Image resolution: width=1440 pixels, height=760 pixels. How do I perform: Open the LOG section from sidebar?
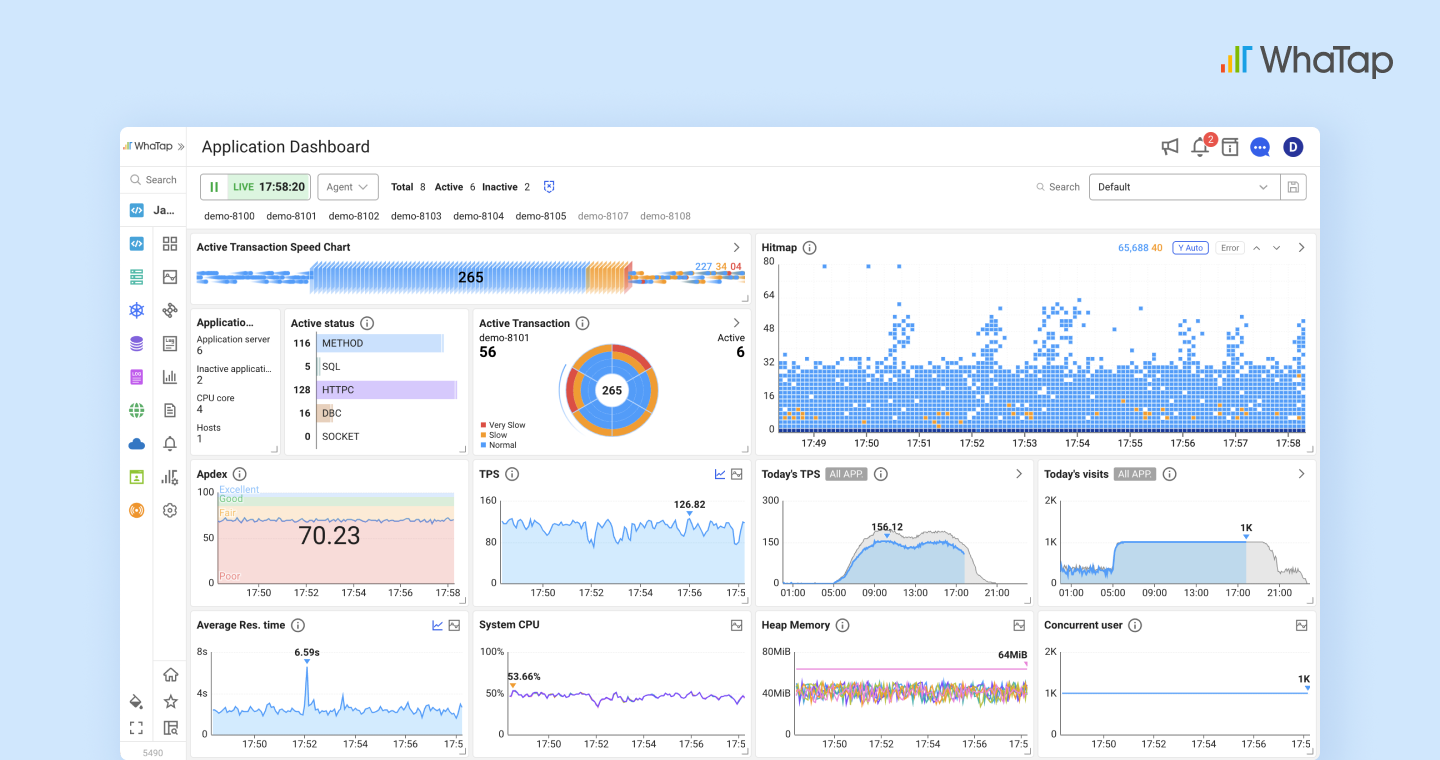click(136, 377)
